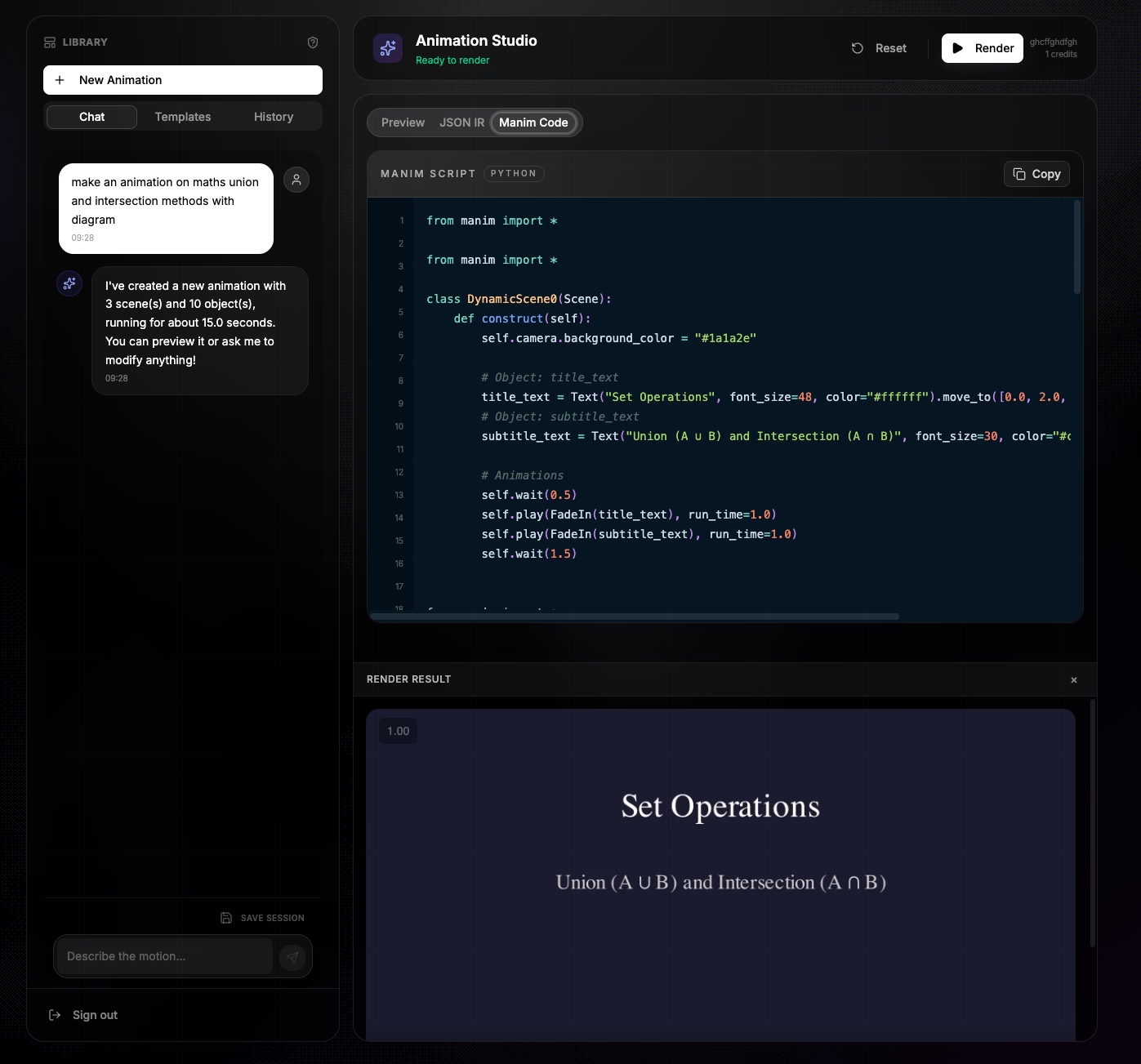The width and height of the screenshot is (1141, 1064).
Task: Open the History tab
Action: click(x=274, y=117)
